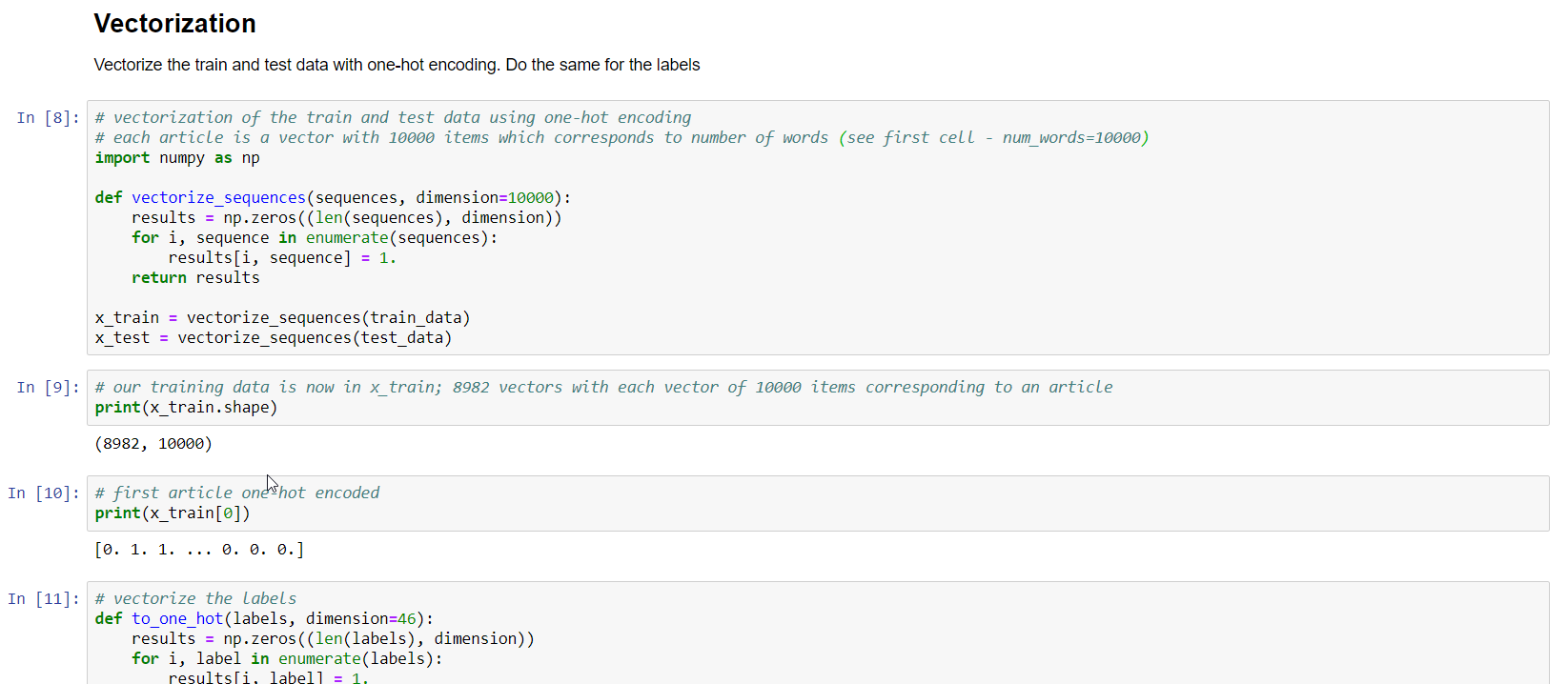Click the 'for i, label in enumerate(labels)' line
Image resolution: width=1568 pixels, height=684 pixels.
pyautogui.click(x=287, y=659)
